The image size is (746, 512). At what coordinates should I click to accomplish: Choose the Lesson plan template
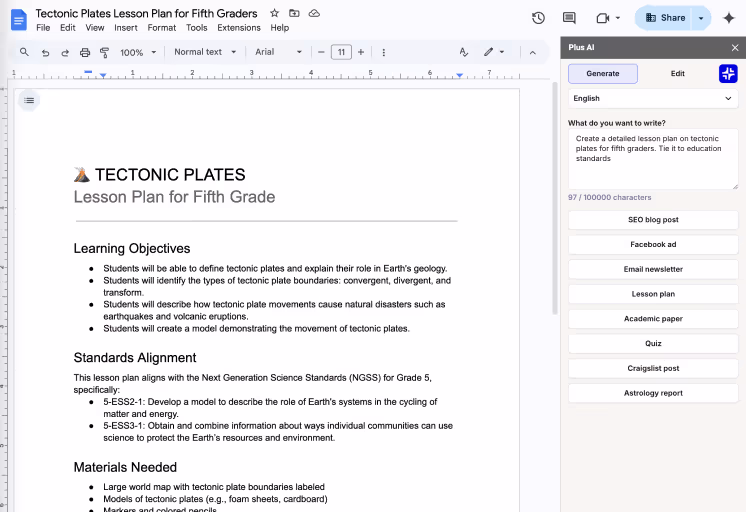click(x=653, y=294)
